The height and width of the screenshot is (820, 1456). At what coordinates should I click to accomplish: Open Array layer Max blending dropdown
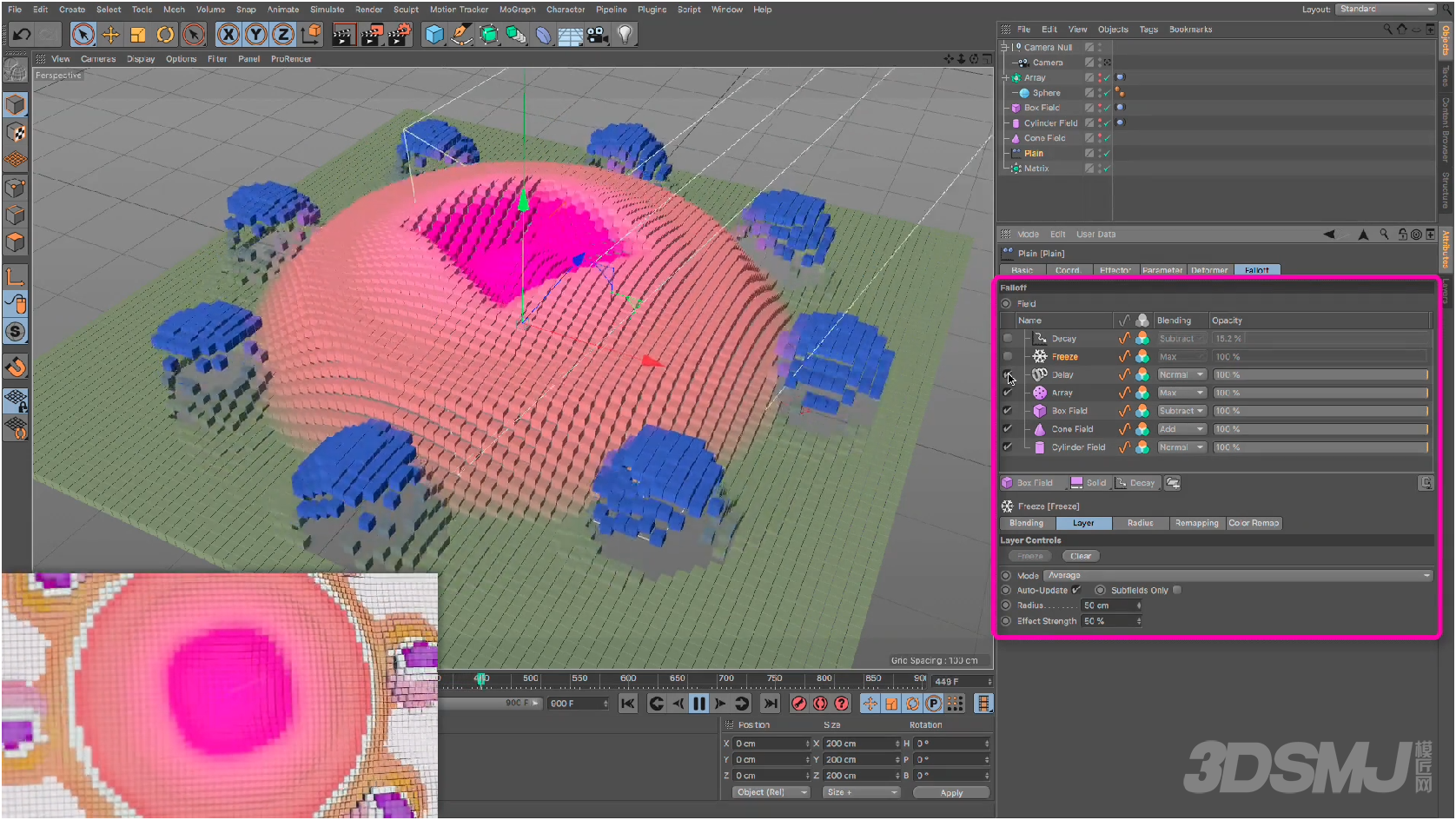[x=1181, y=393]
